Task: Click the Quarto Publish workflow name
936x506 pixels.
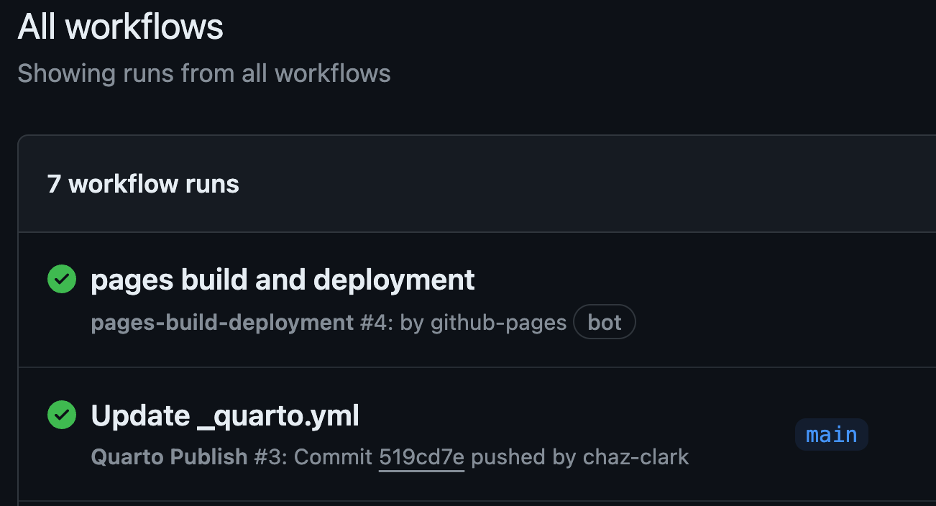Action: point(168,458)
